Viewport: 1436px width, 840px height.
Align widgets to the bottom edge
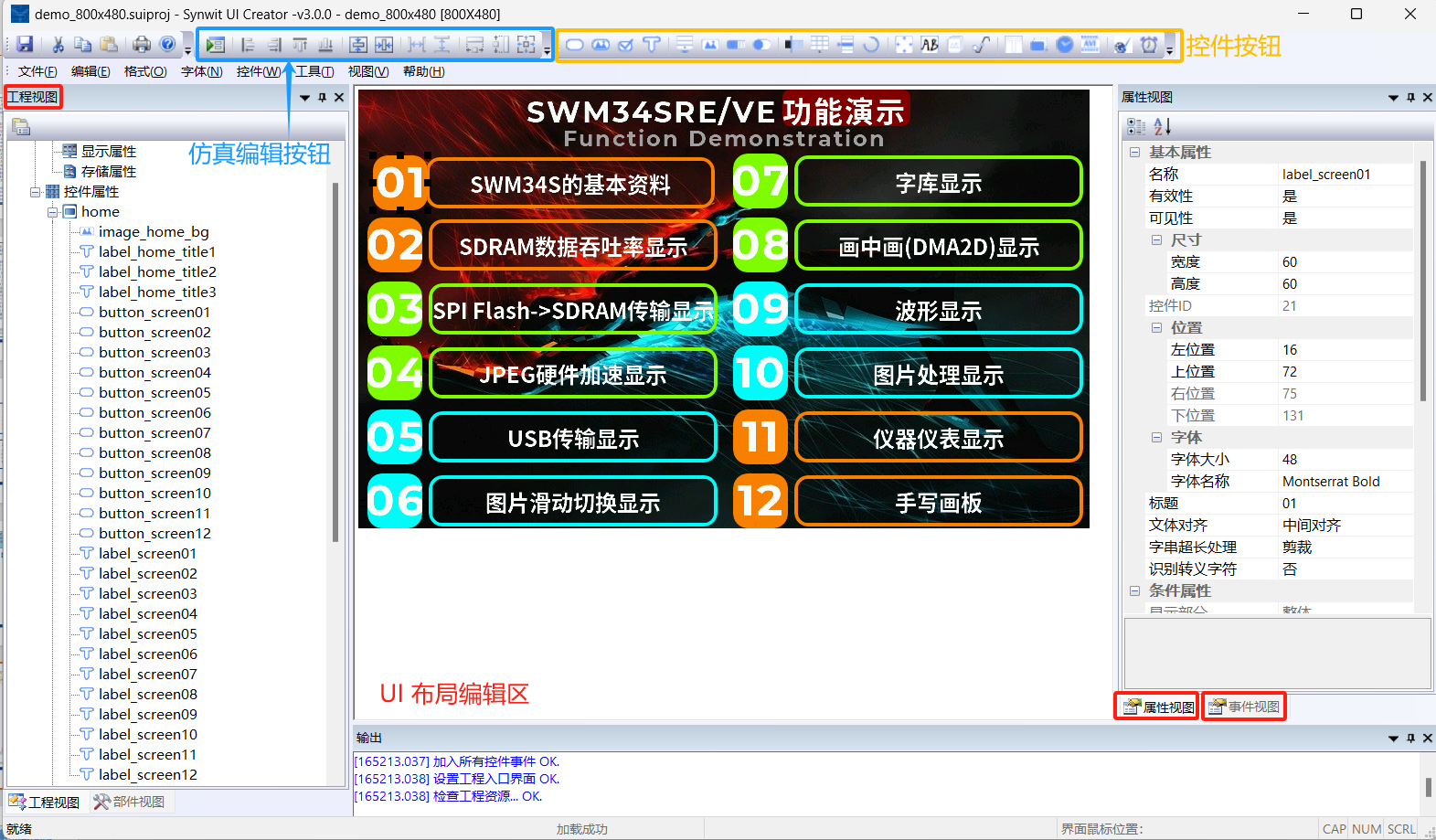click(x=325, y=44)
